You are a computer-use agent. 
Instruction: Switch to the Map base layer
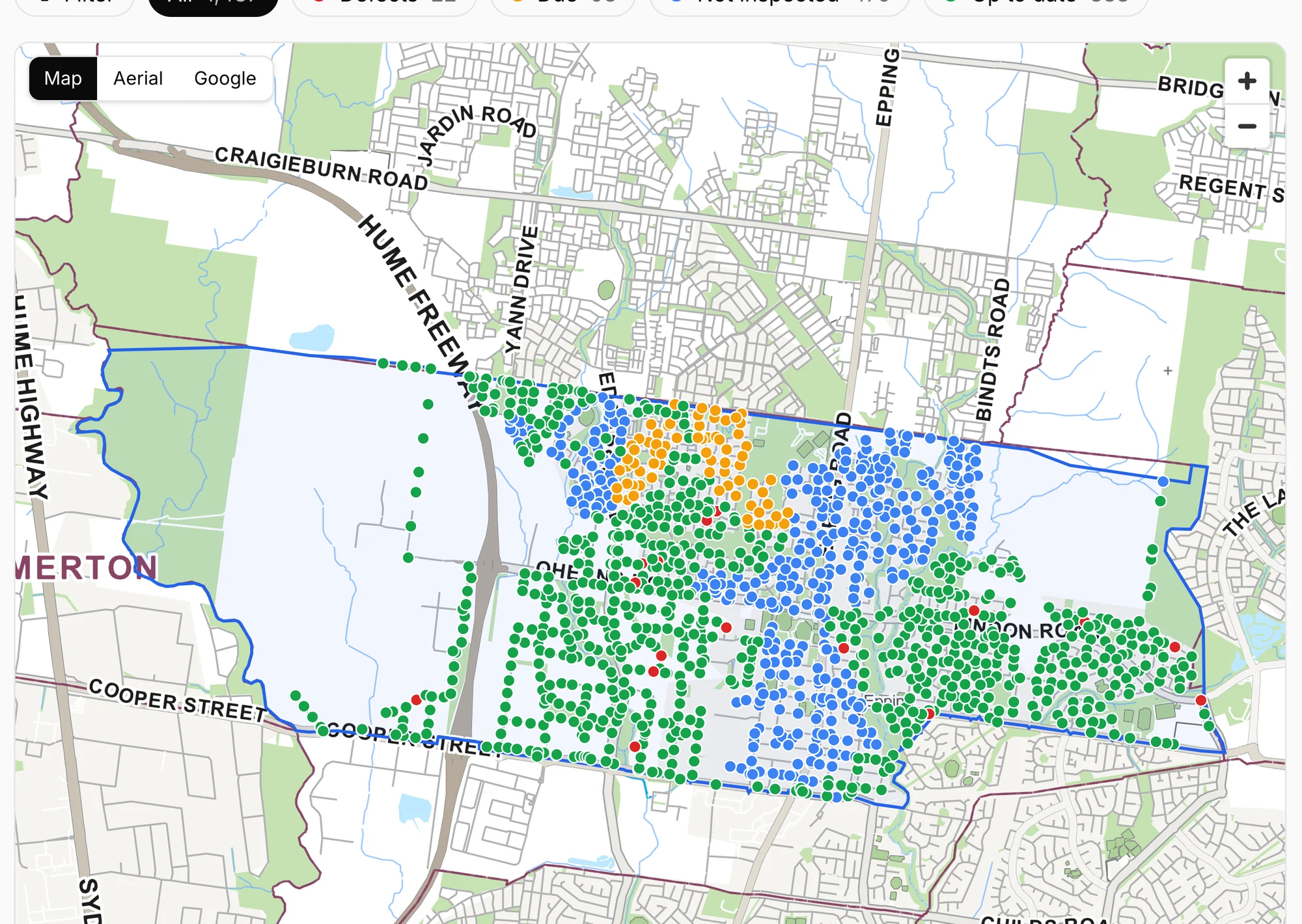63,79
